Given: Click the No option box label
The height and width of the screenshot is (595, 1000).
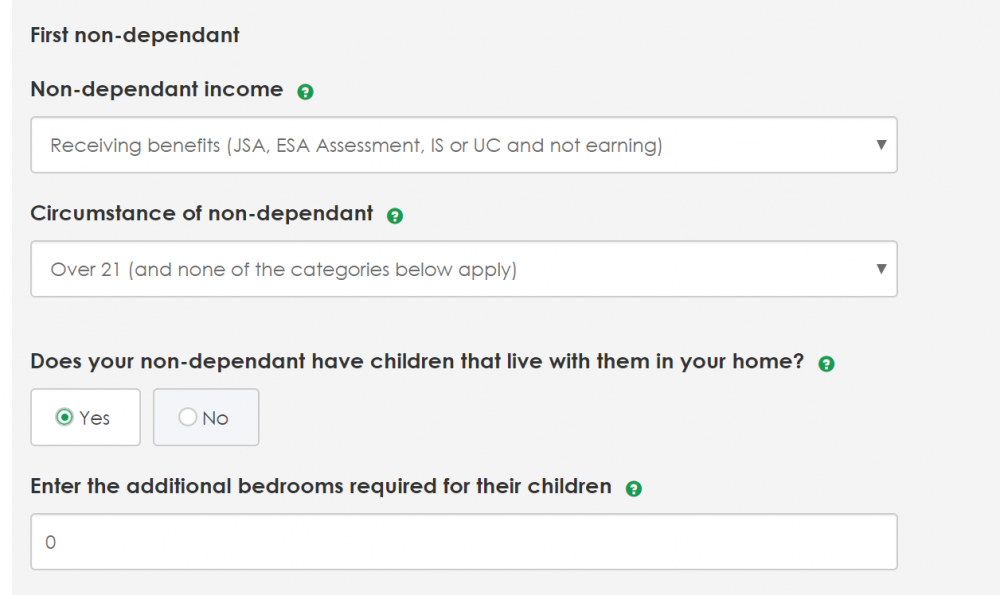Looking at the screenshot, I should point(215,419).
